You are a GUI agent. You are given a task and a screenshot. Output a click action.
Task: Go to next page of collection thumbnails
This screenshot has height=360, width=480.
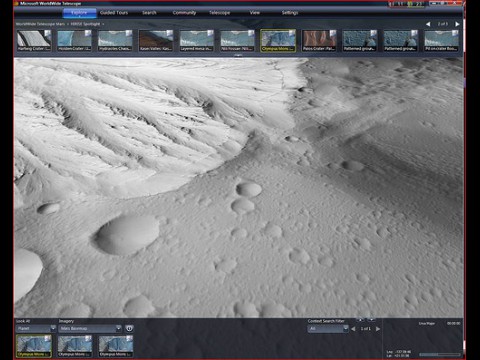pyautogui.click(x=457, y=24)
